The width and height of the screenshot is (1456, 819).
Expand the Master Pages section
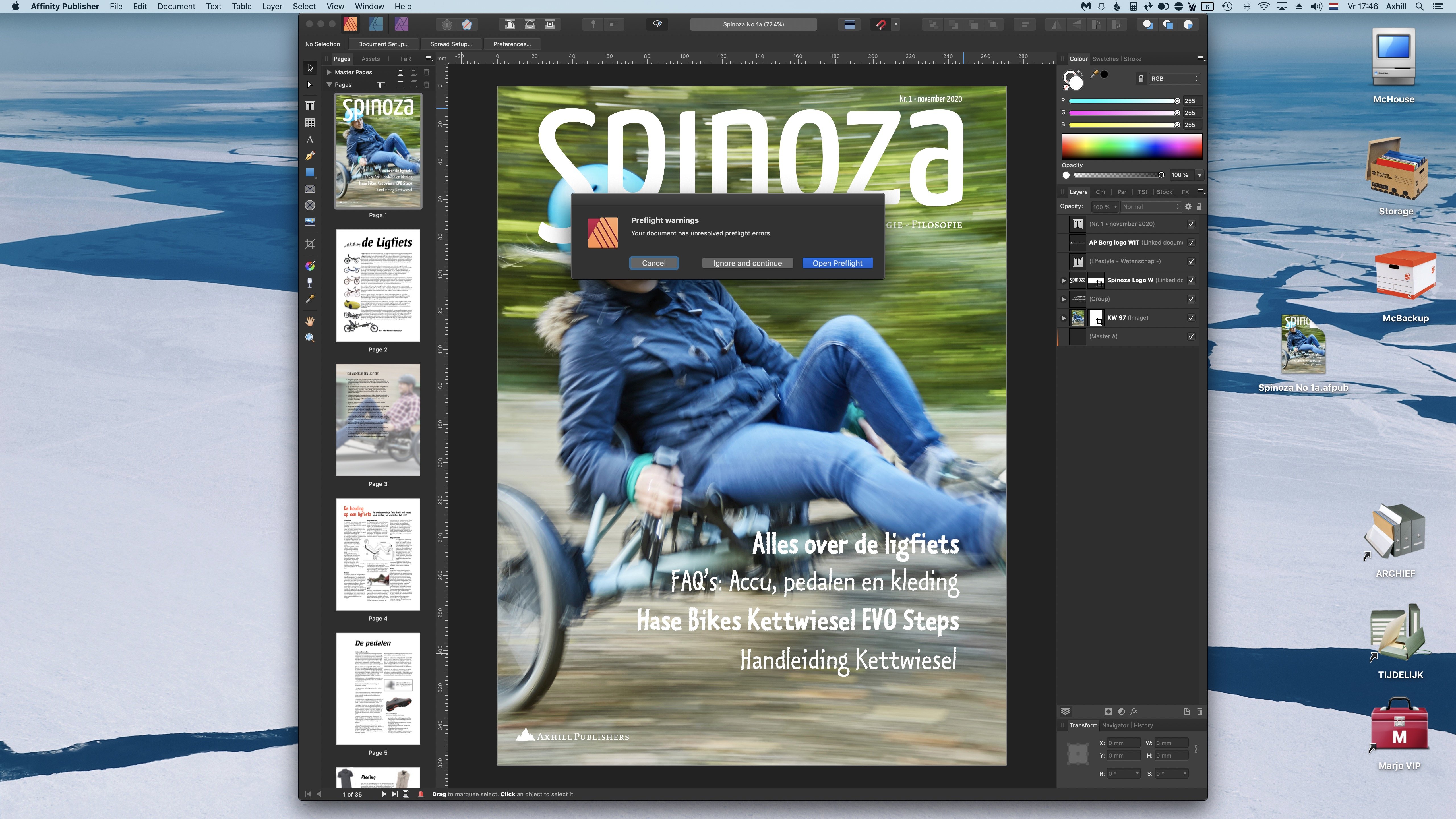coord(329,72)
